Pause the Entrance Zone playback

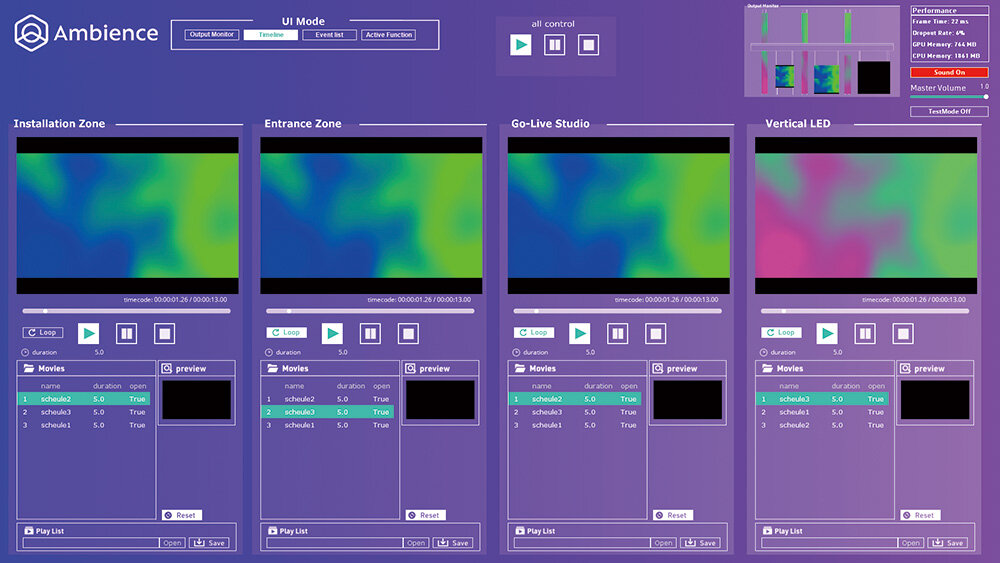click(x=371, y=333)
